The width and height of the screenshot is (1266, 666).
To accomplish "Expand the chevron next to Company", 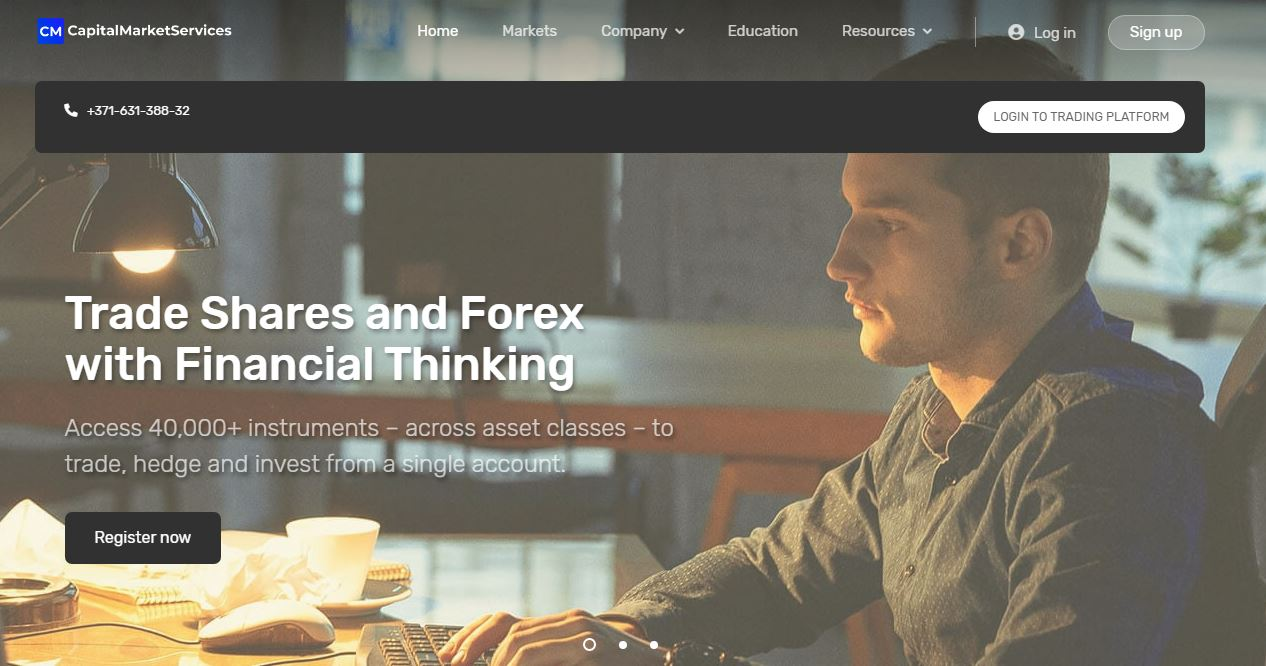I will (680, 32).
